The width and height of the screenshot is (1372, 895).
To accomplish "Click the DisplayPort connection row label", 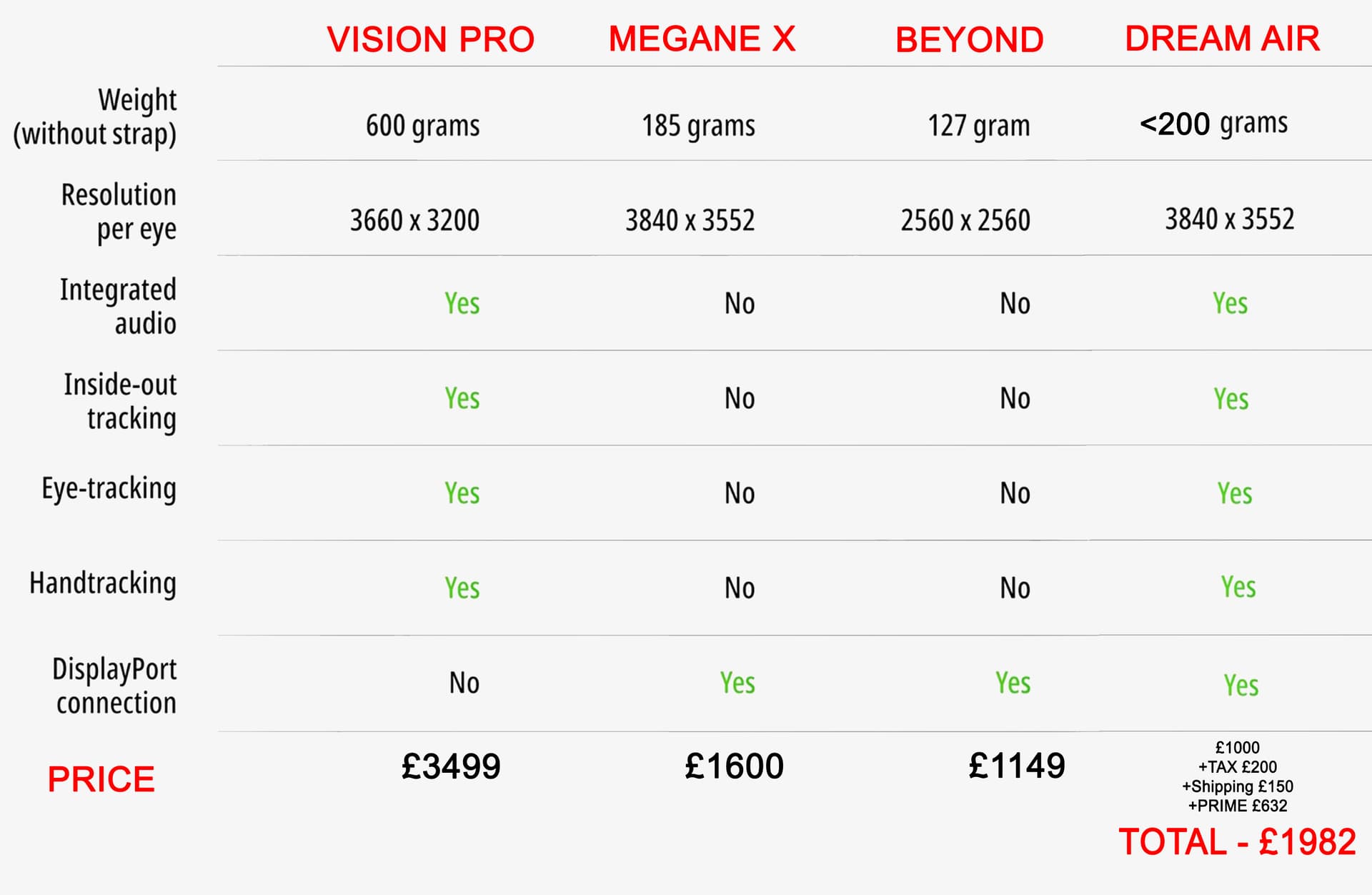I will [116, 686].
